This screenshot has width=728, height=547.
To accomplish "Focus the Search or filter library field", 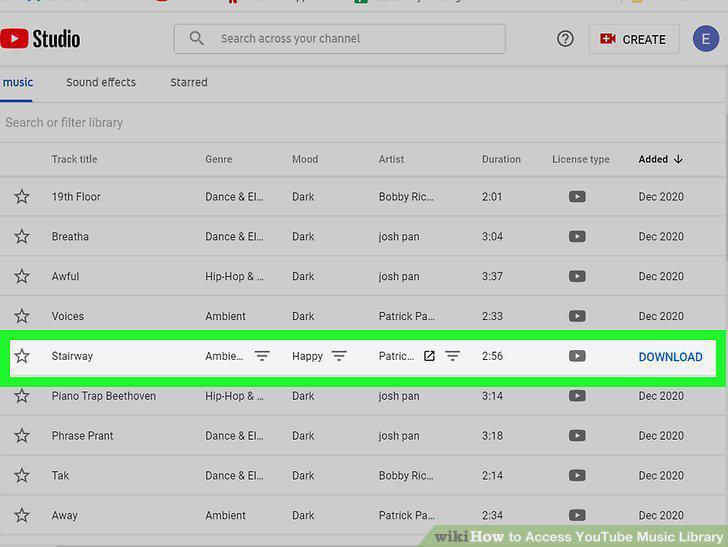I will (362, 123).
